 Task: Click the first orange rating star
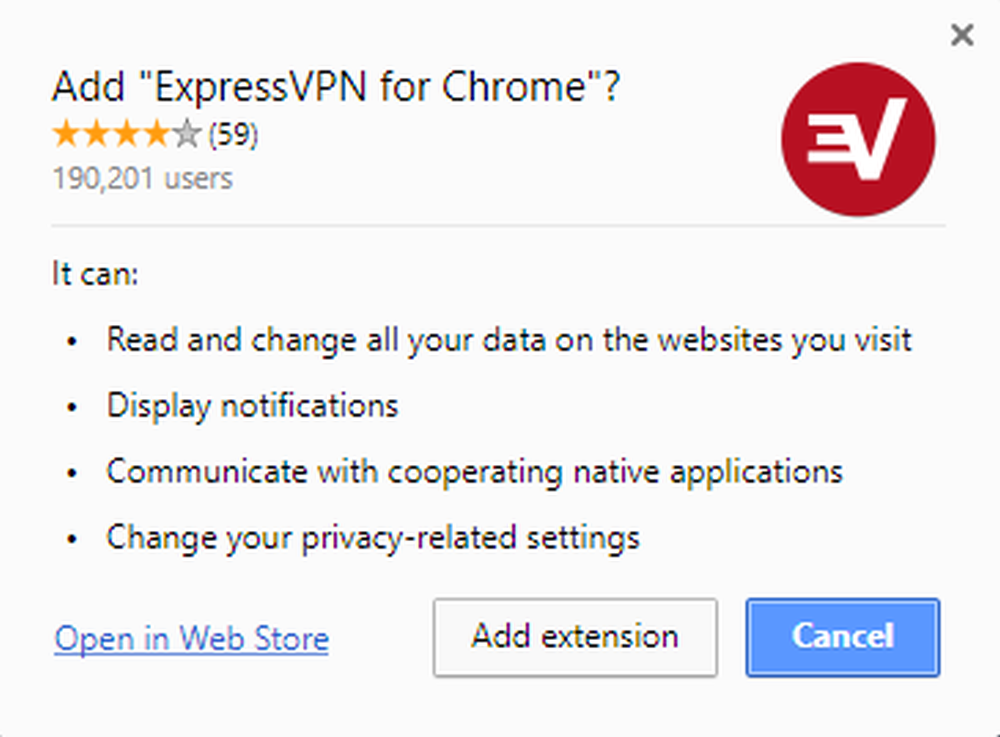[67, 135]
